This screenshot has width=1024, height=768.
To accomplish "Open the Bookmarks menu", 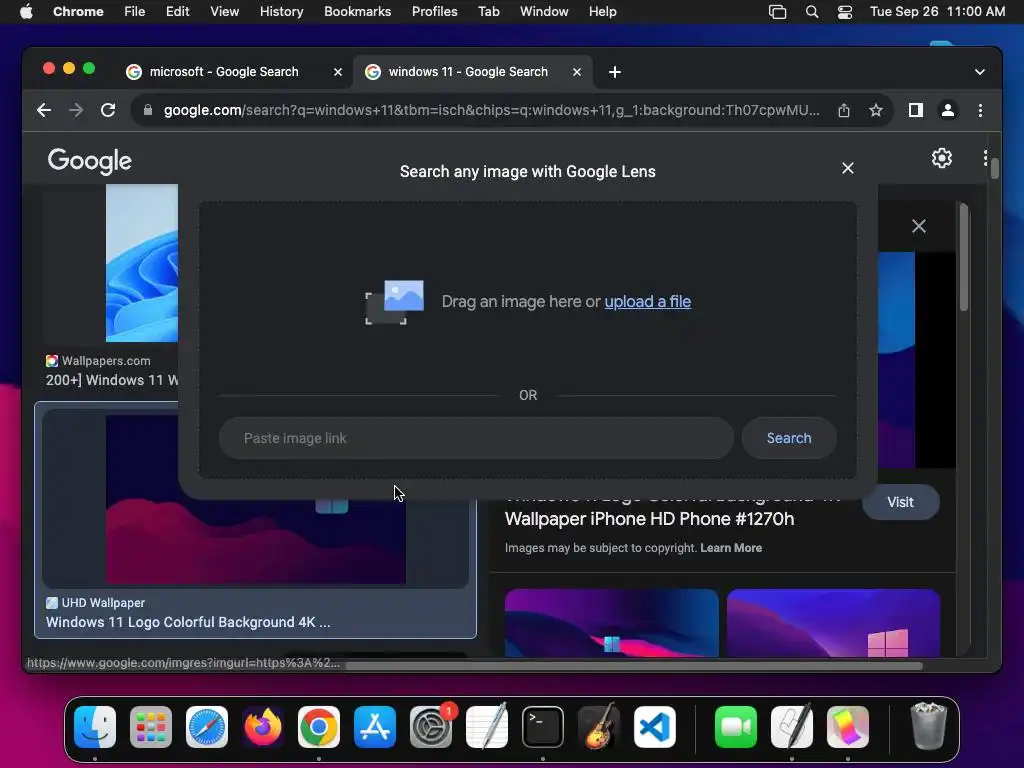I will point(357,12).
